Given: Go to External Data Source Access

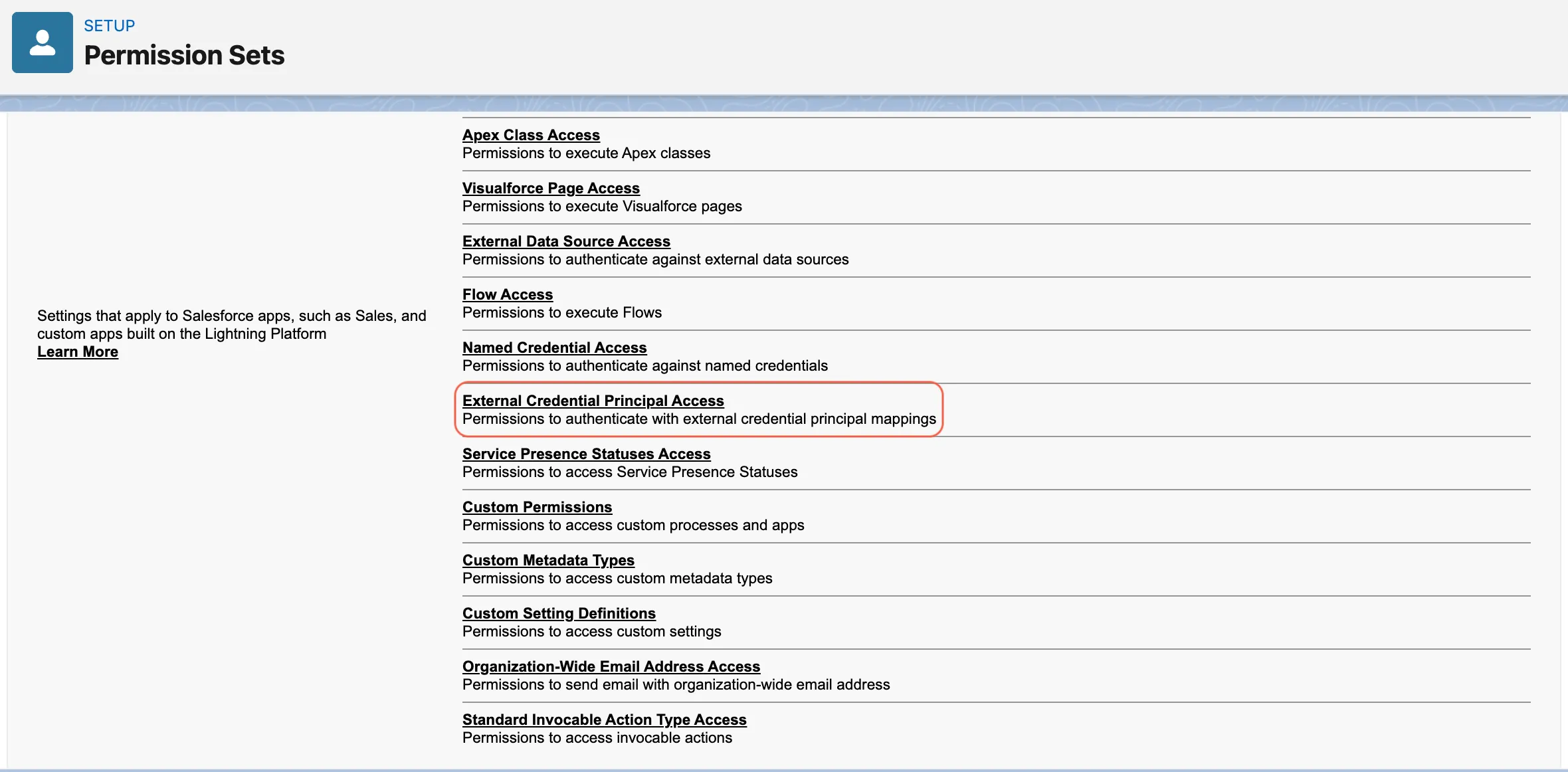Looking at the screenshot, I should click(x=566, y=241).
